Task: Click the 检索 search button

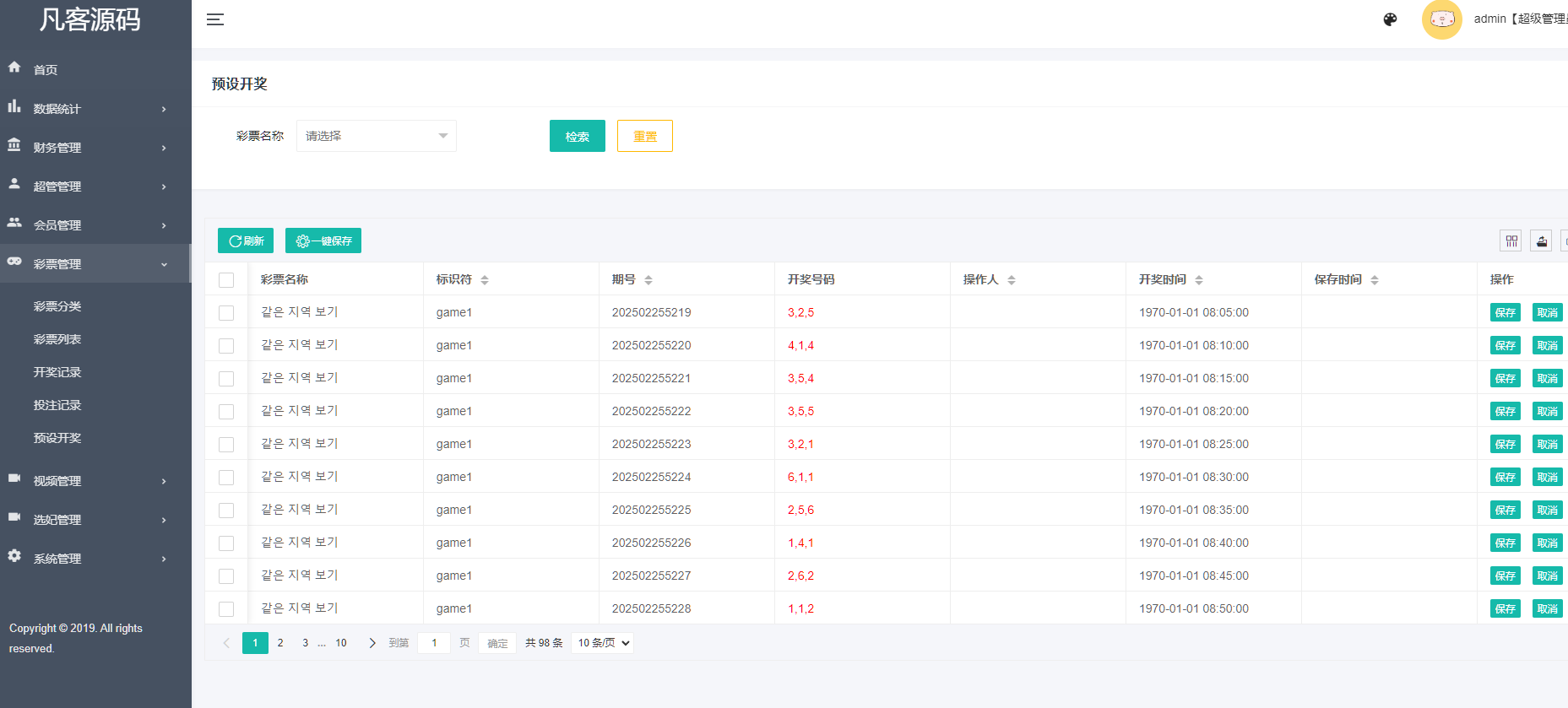Action: click(577, 136)
